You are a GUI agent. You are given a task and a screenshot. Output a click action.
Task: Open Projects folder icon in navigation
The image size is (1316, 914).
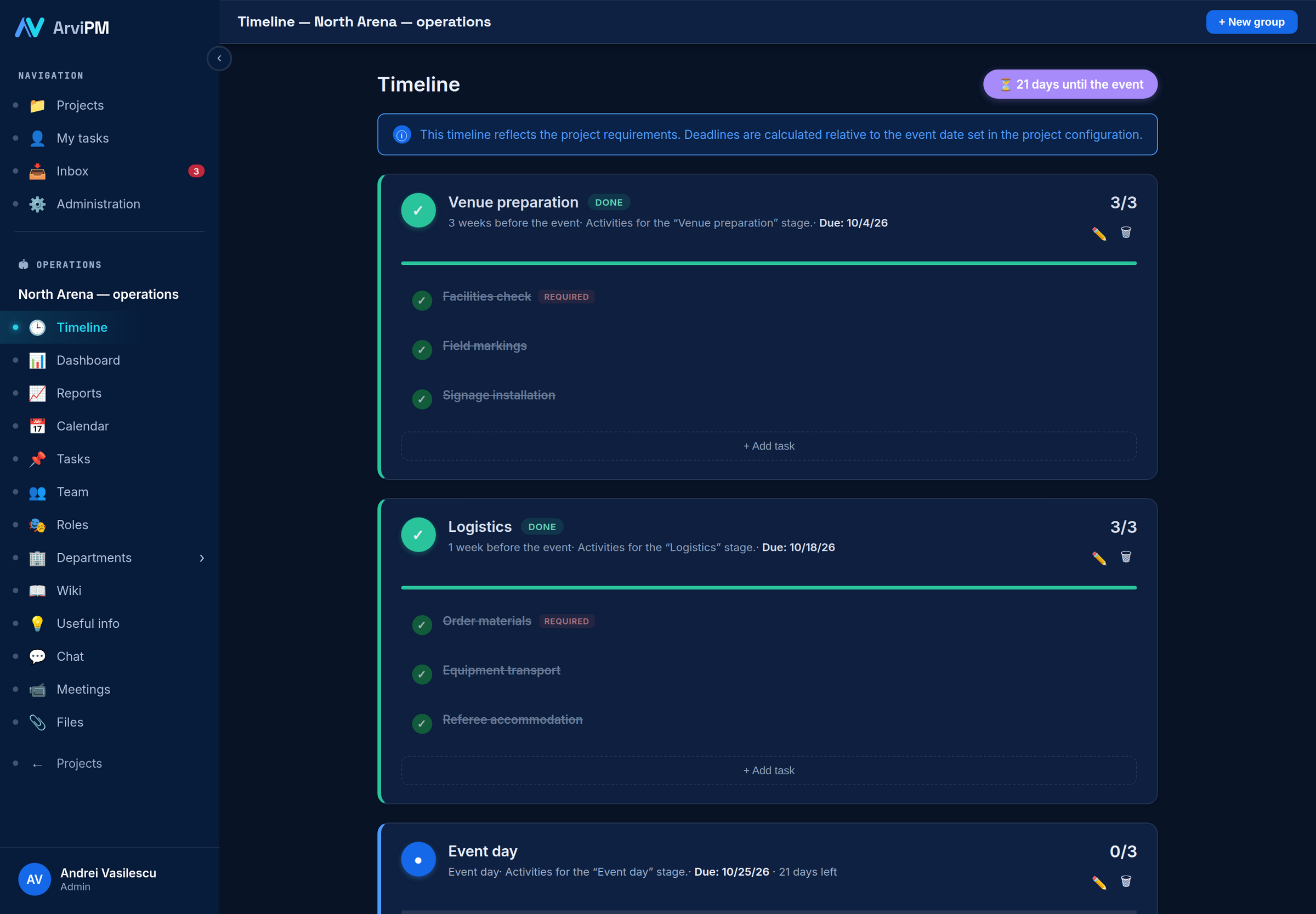[37, 105]
